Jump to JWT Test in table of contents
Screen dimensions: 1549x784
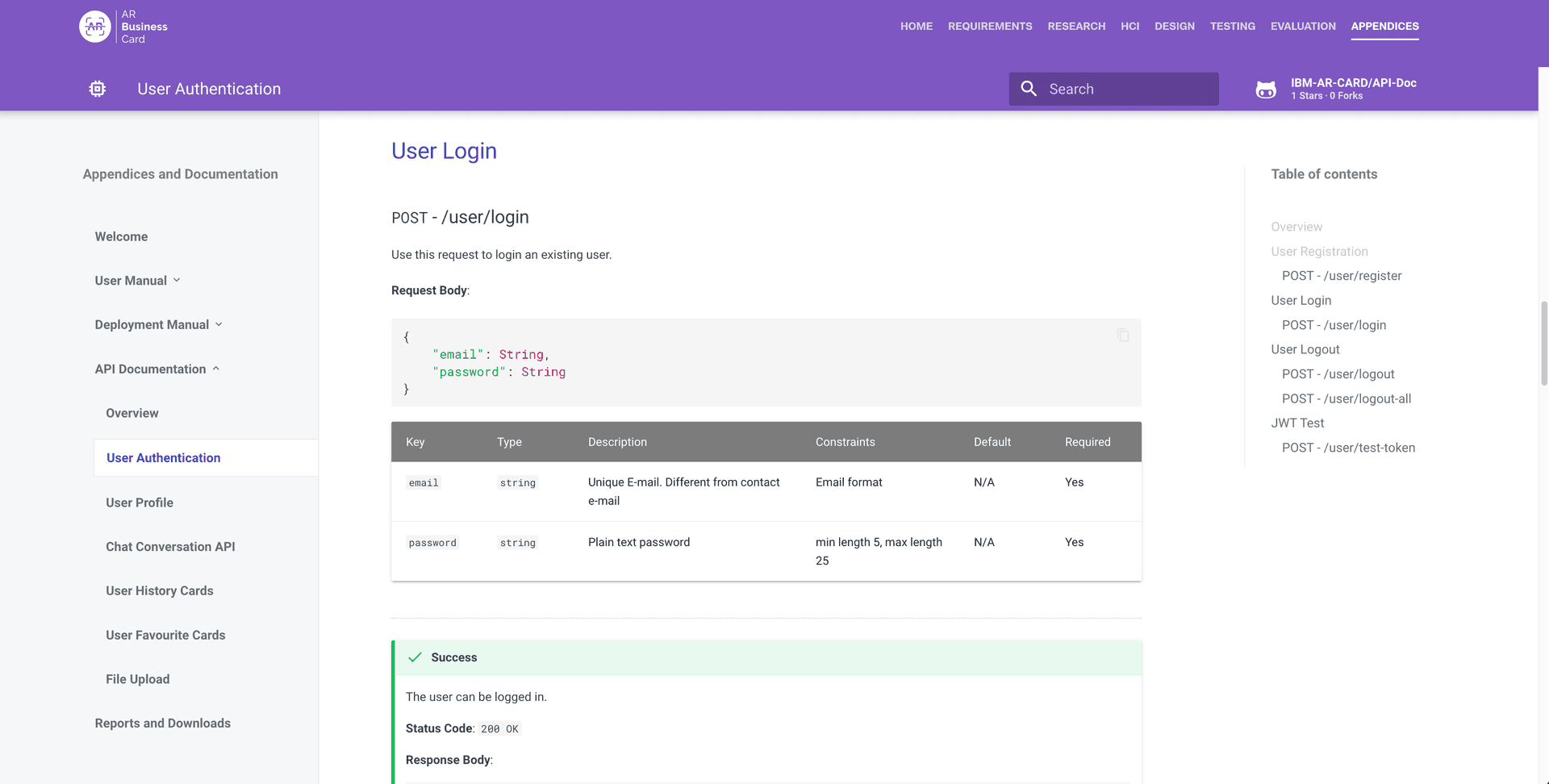1297,423
